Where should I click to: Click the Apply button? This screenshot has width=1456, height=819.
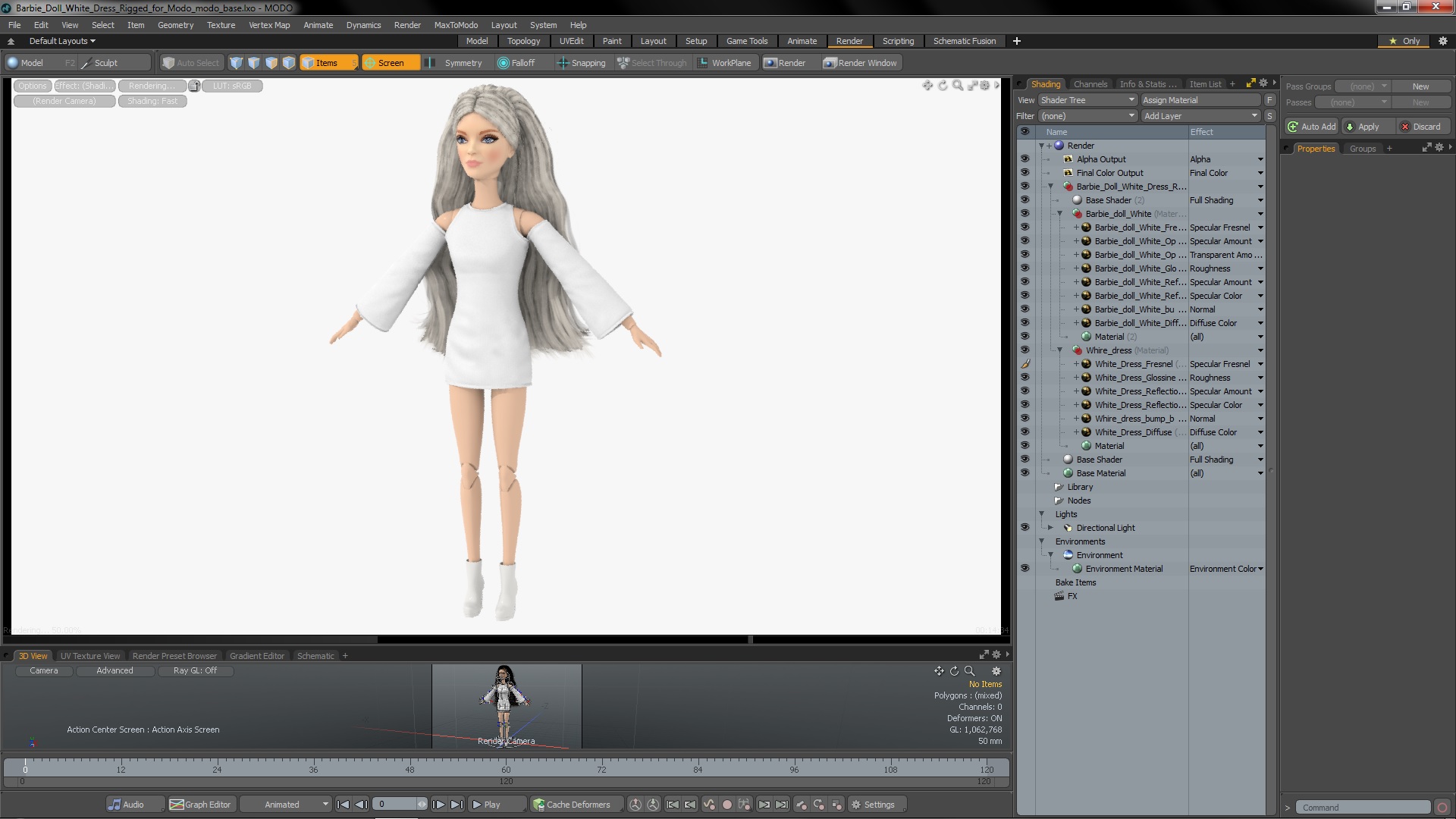(1368, 127)
